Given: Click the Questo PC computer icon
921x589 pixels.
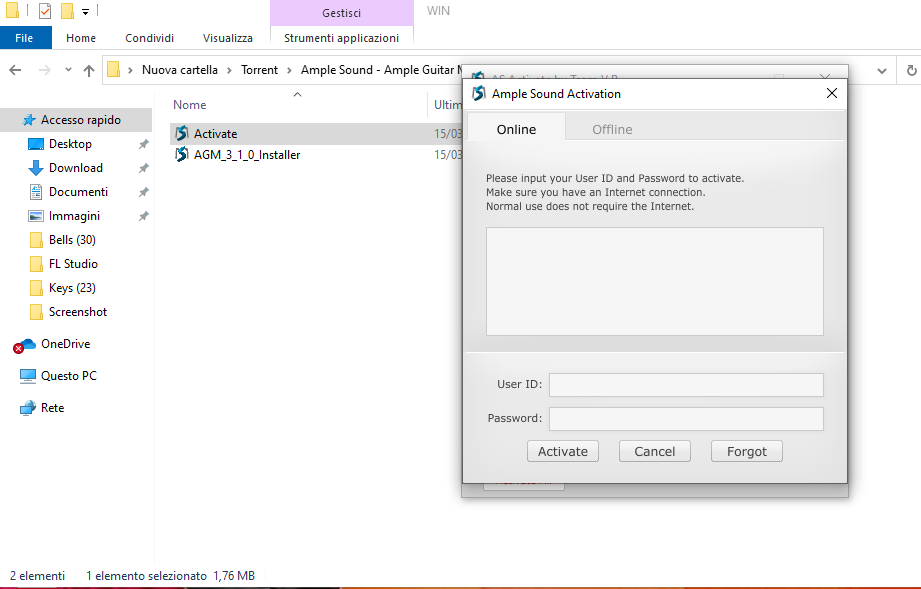Looking at the screenshot, I should (x=28, y=376).
